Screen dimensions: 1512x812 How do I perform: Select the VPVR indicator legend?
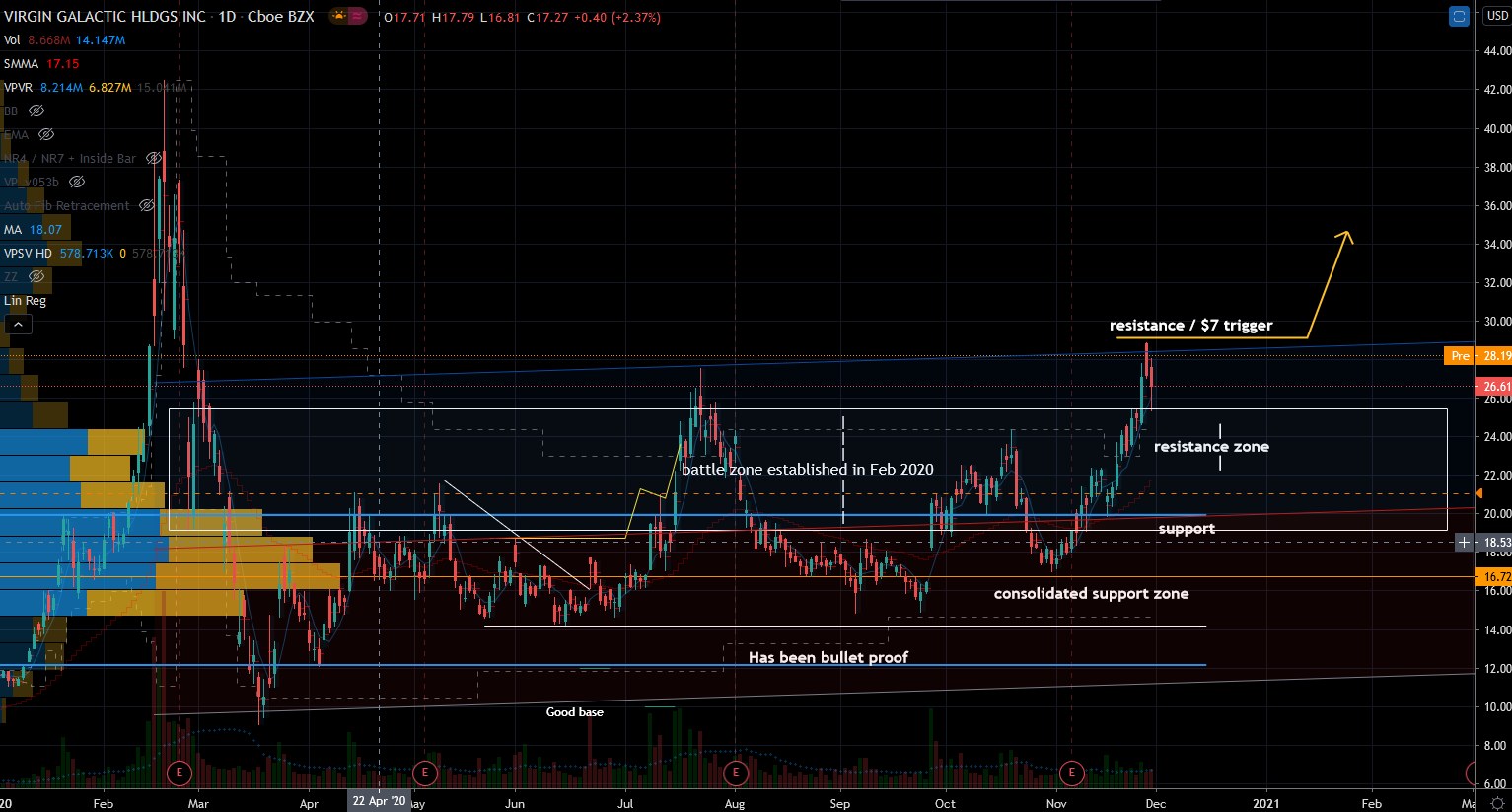click(18, 88)
